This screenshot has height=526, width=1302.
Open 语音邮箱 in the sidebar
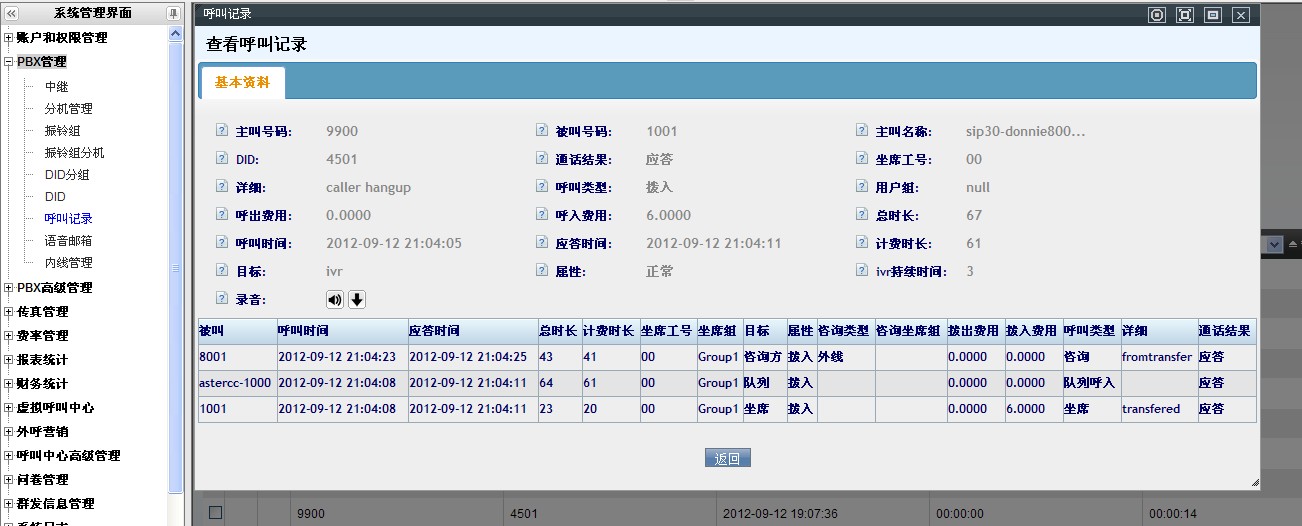tap(68, 241)
